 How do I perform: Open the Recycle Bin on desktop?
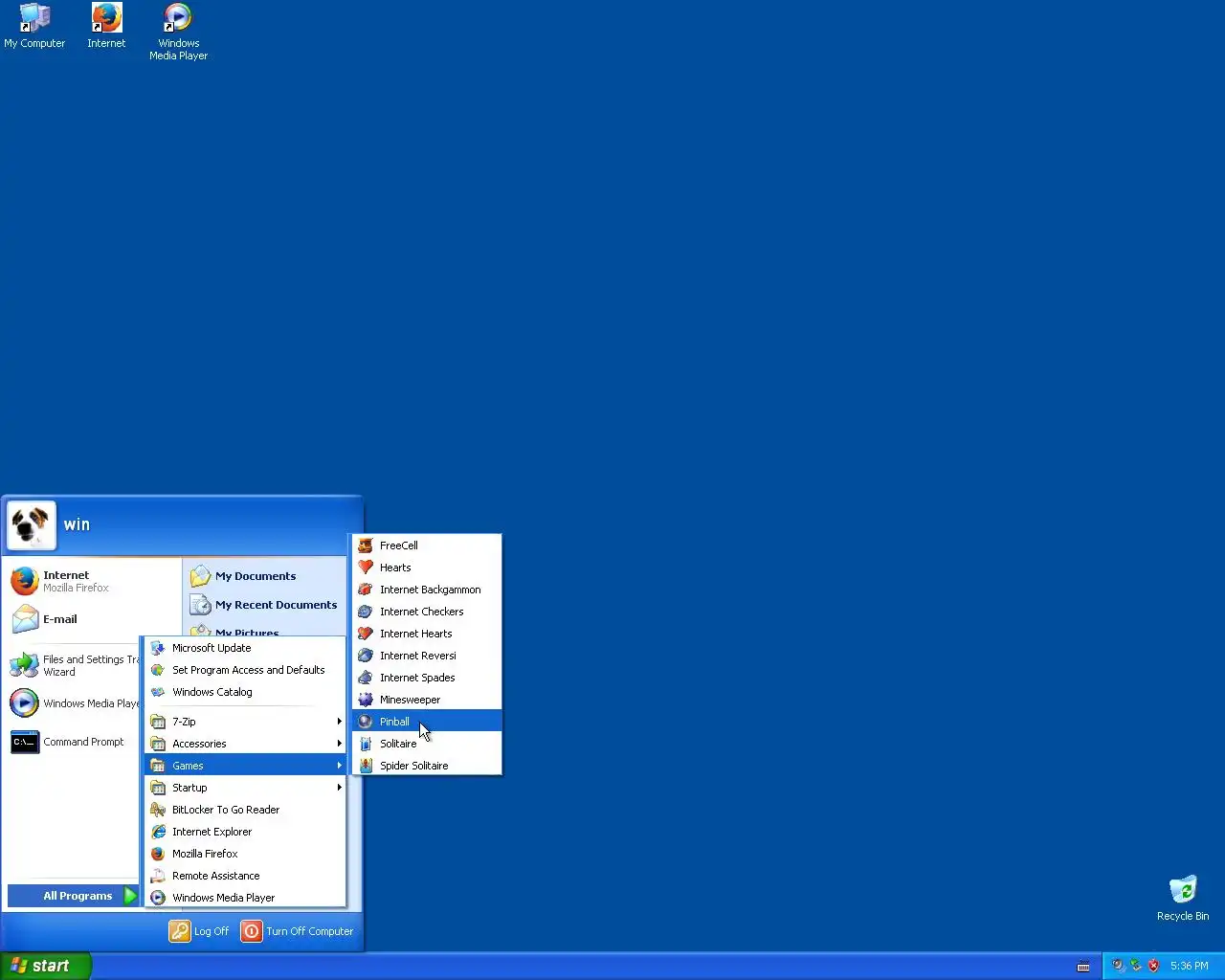coord(1183,898)
